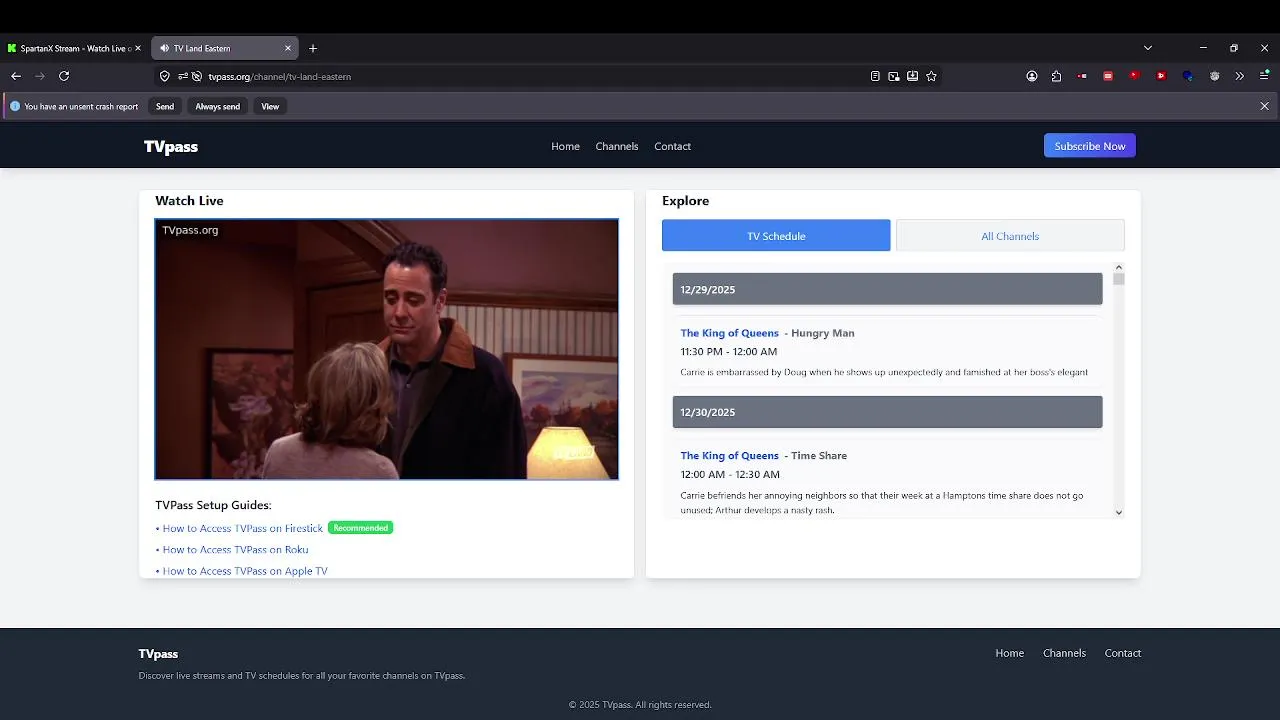Click the Subscribe Now button
This screenshot has width=1280, height=720.
click(x=1090, y=146)
